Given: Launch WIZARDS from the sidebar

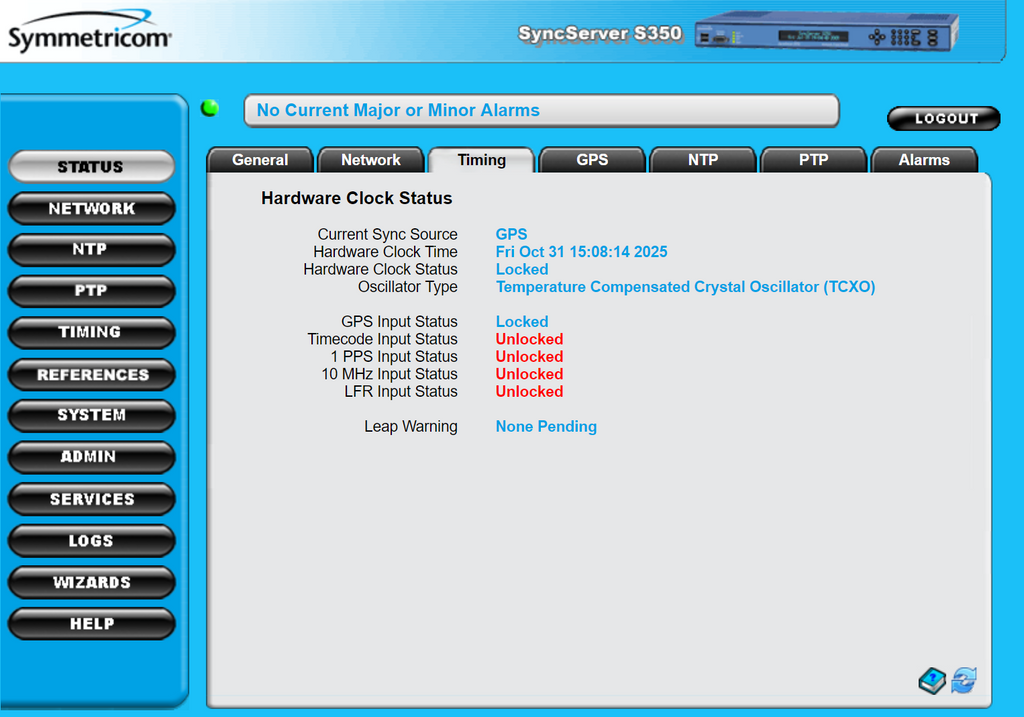Looking at the screenshot, I should pyautogui.click(x=92, y=582).
